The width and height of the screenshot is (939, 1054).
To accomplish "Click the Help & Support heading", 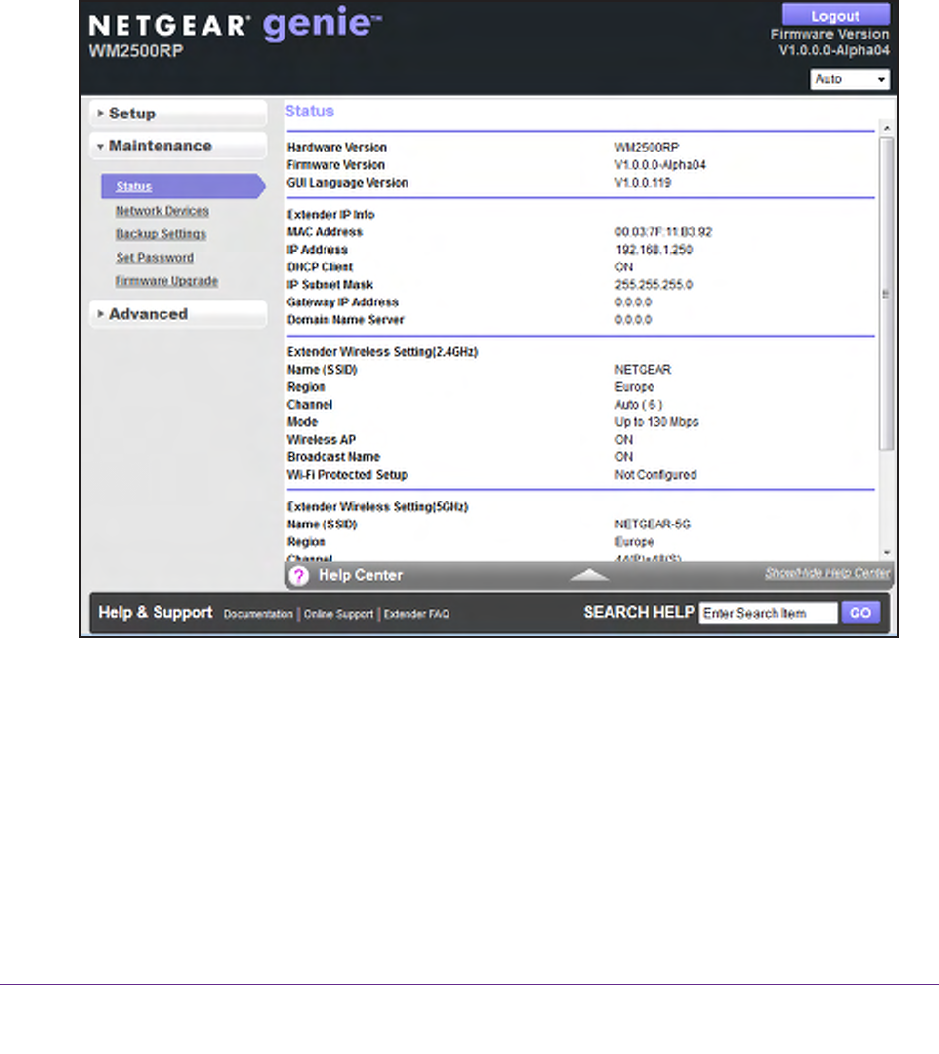I will (x=155, y=612).
